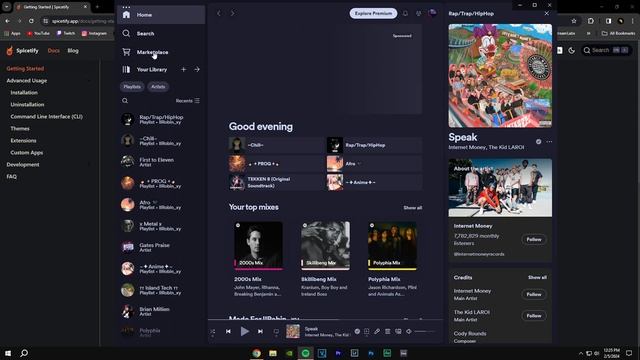The width and height of the screenshot is (640, 360).
Task: Open the Skillibeng Mix cover
Action: 325,245
